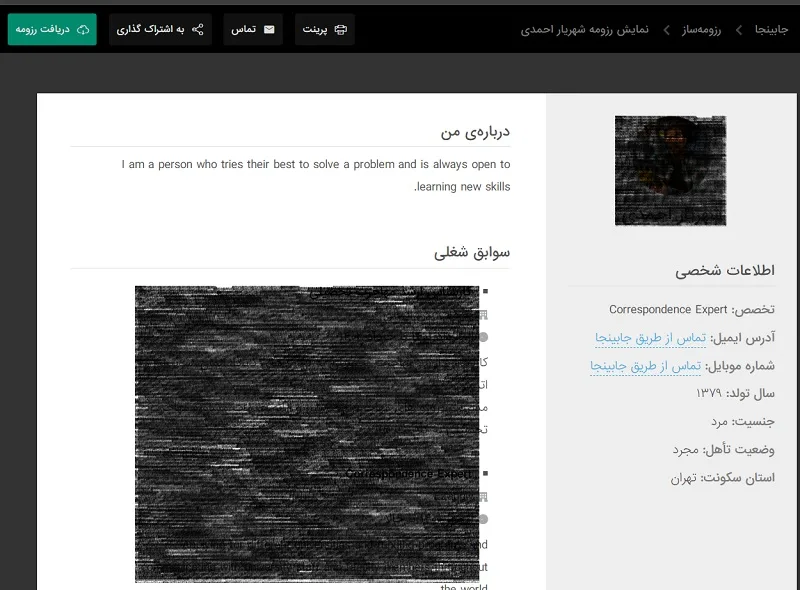800x590 pixels.
Task: Click the contact button تماس
Action: click(253, 29)
